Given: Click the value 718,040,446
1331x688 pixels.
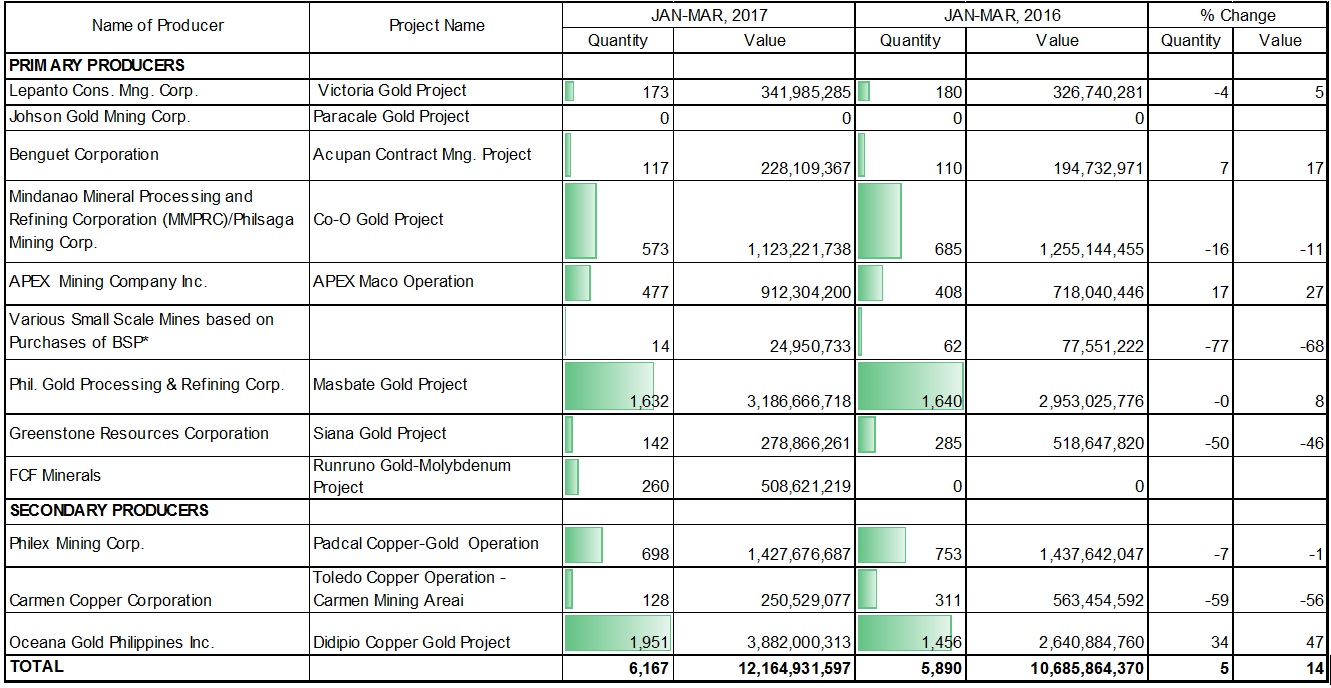Looking at the screenshot, I should point(1098,293).
